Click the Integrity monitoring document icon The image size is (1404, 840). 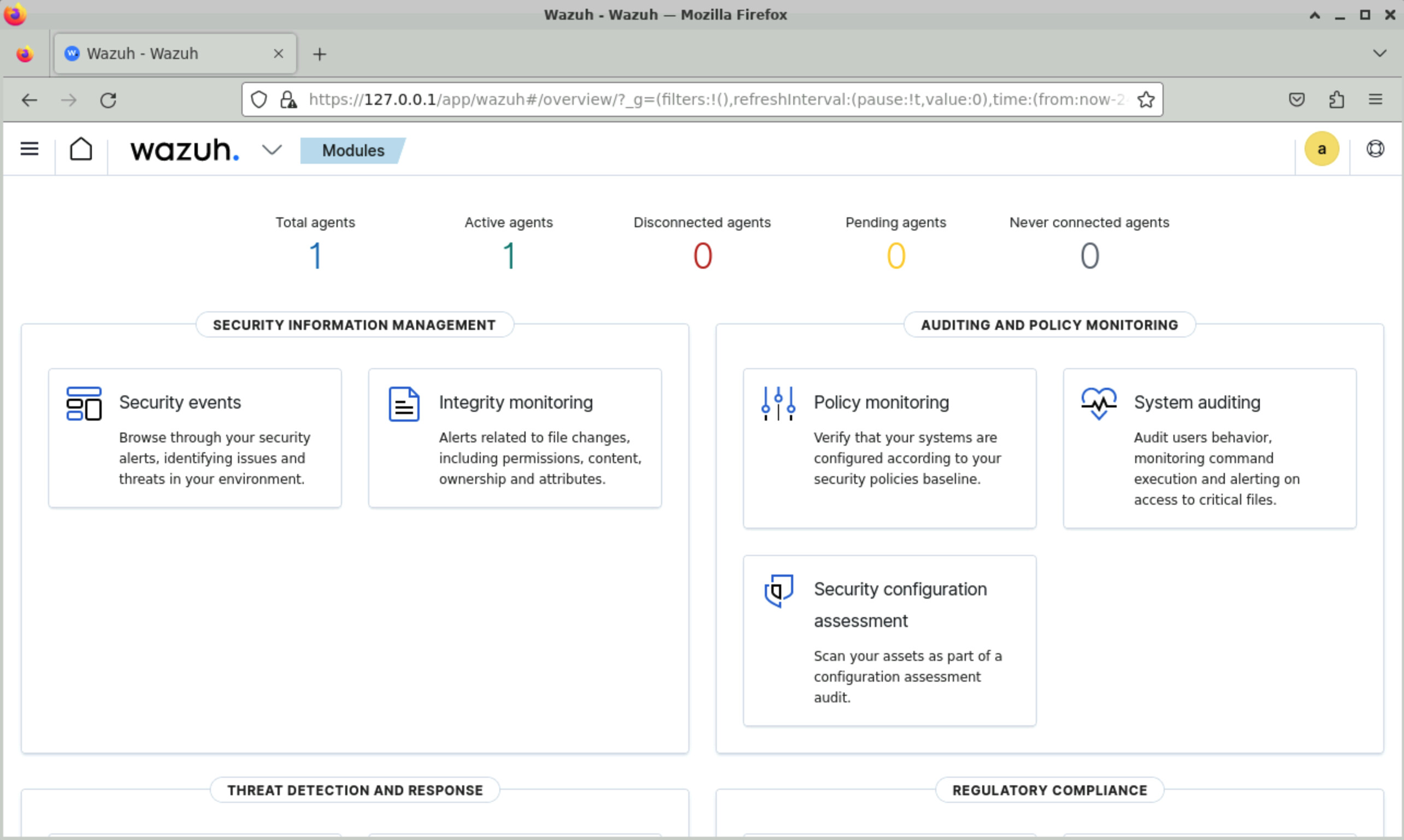tap(404, 404)
